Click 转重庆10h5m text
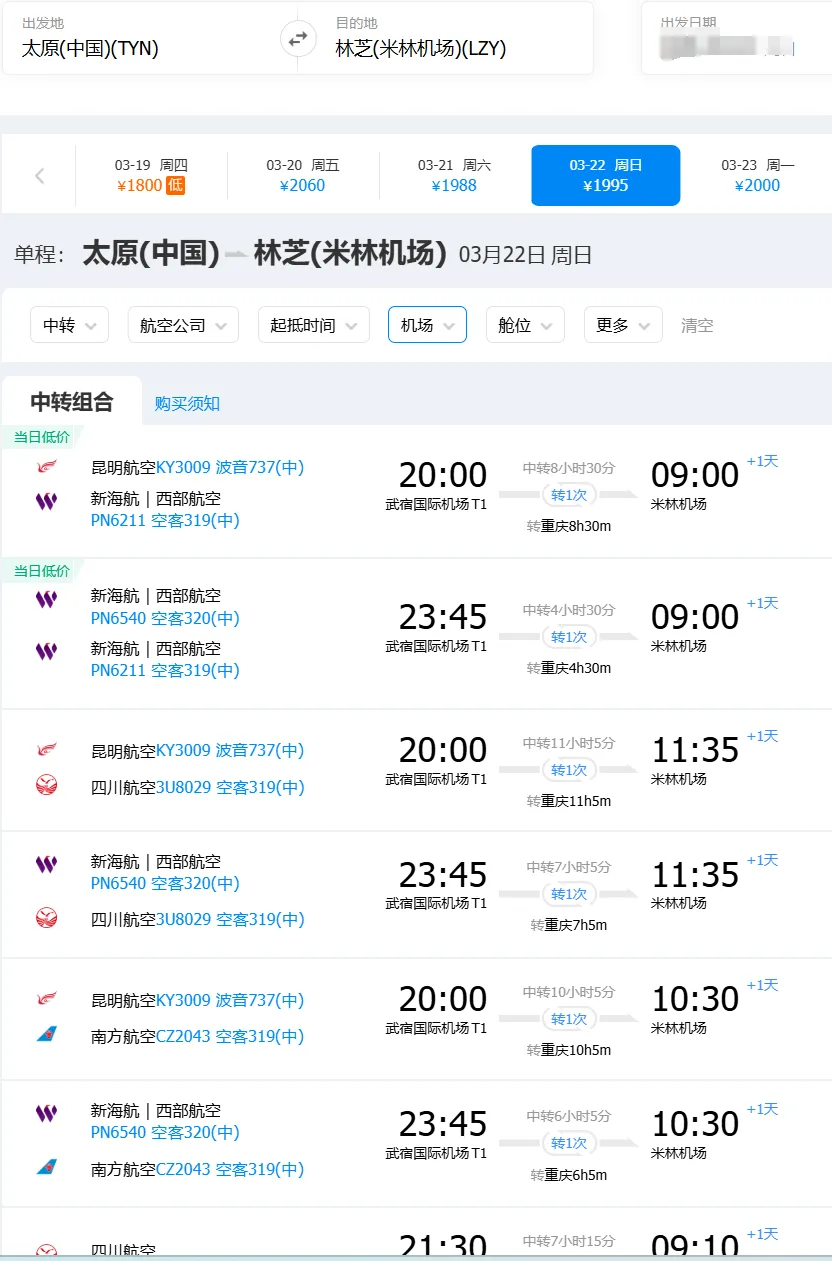Image resolution: width=832 pixels, height=1261 pixels. point(569,1050)
